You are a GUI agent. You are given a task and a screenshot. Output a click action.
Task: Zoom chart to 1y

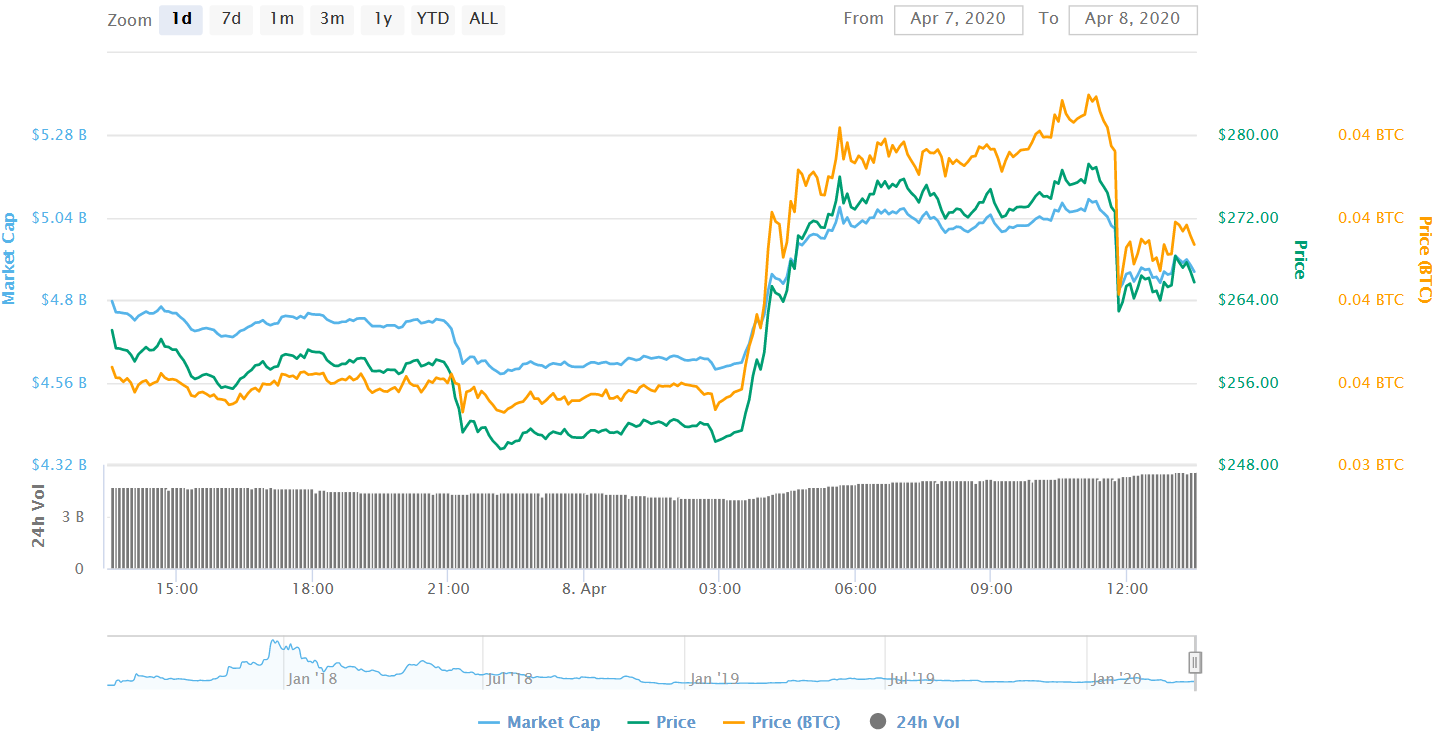tap(382, 19)
